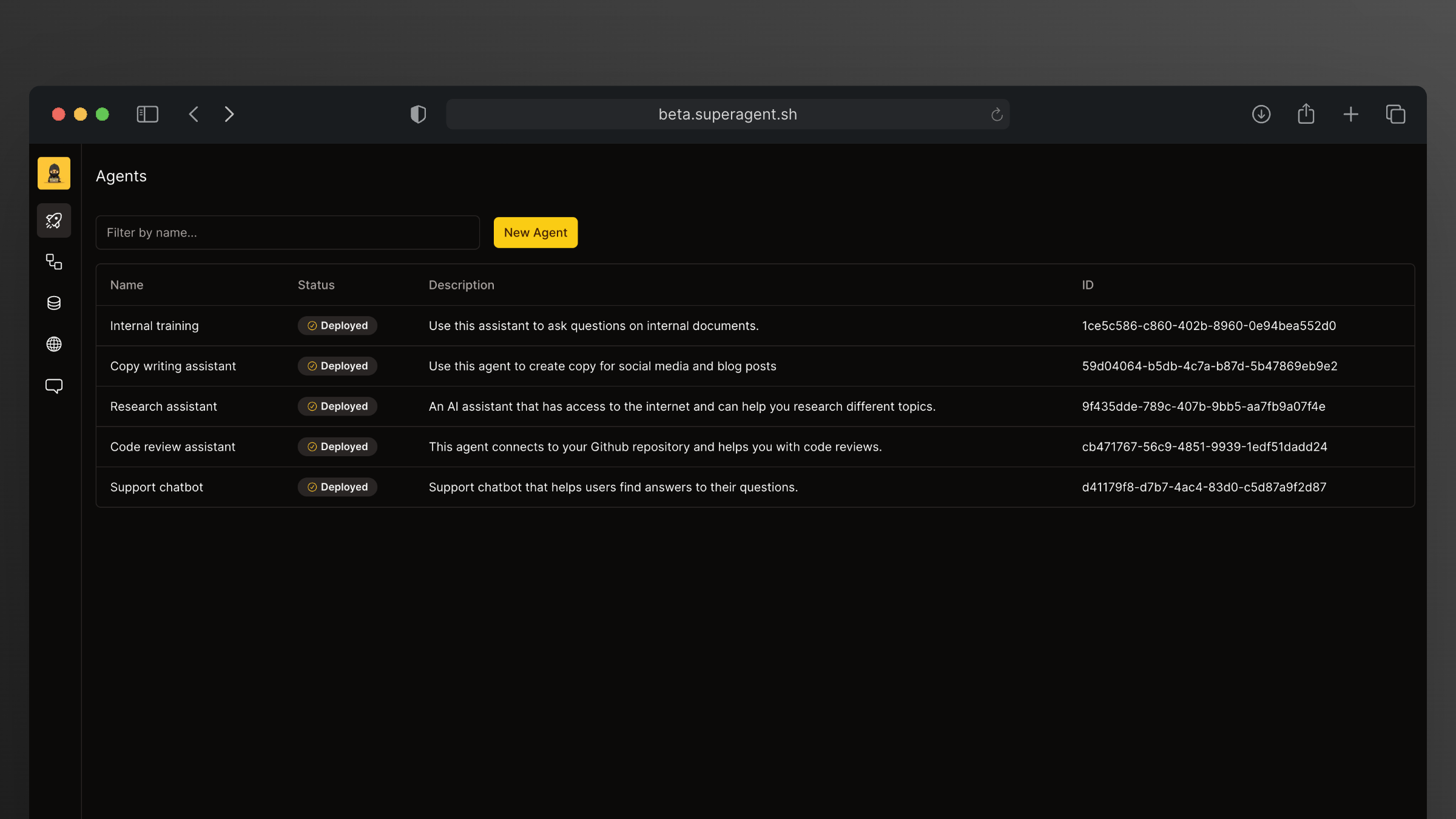Click the beta.superagent.sh address bar
The height and width of the screenshot is (819, 1456).
coord(728,114)
